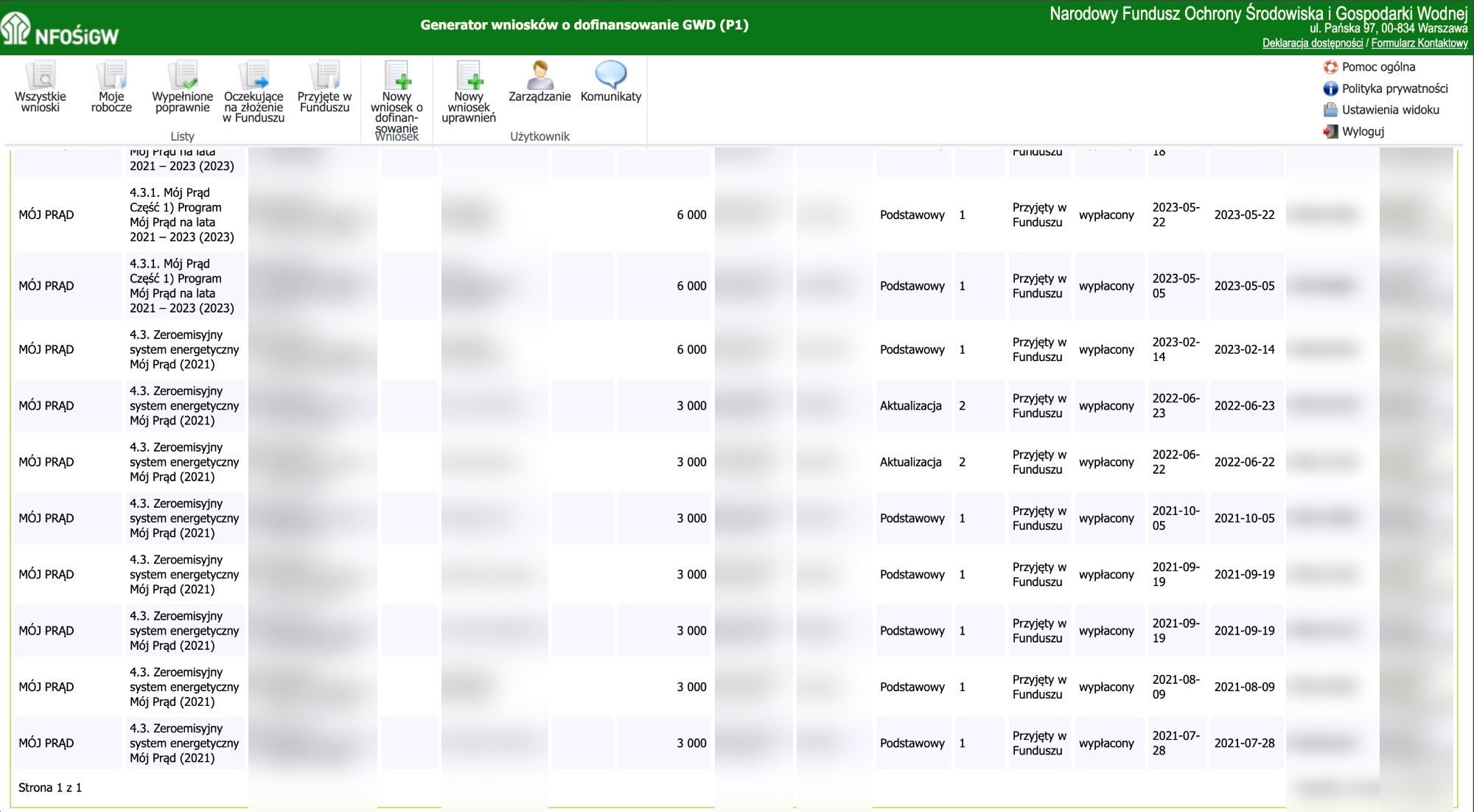
Task: Click program name in the 2022-06-23 row
Action: pos(184,406)
